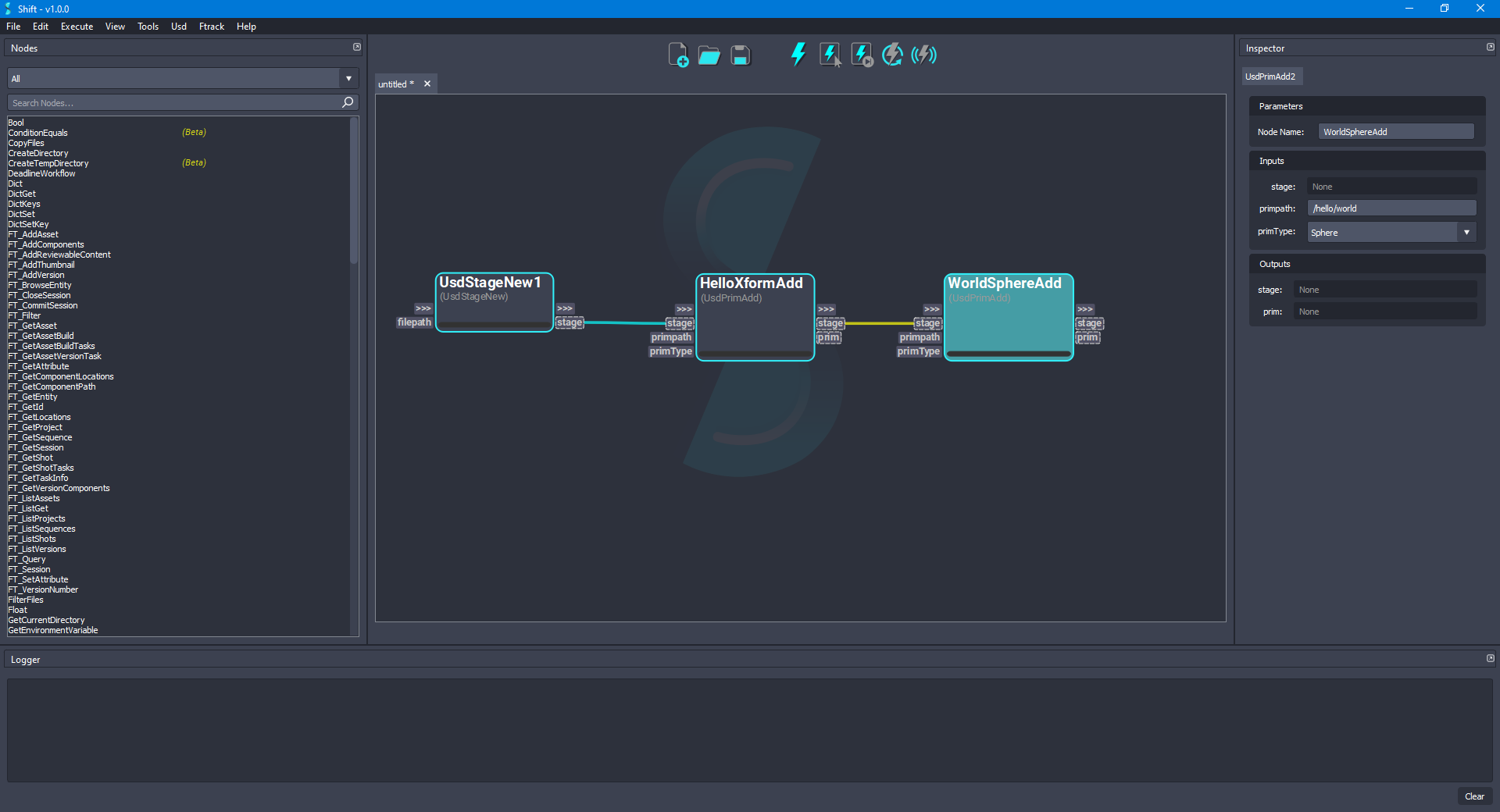Toggle automatic graph re-execution
The height and width of the screenshot is (812, 1500).
(x=891, y=55)
